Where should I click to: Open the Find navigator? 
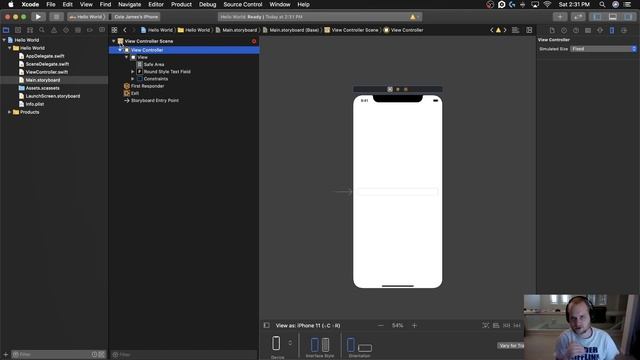[x=42, y=30]
